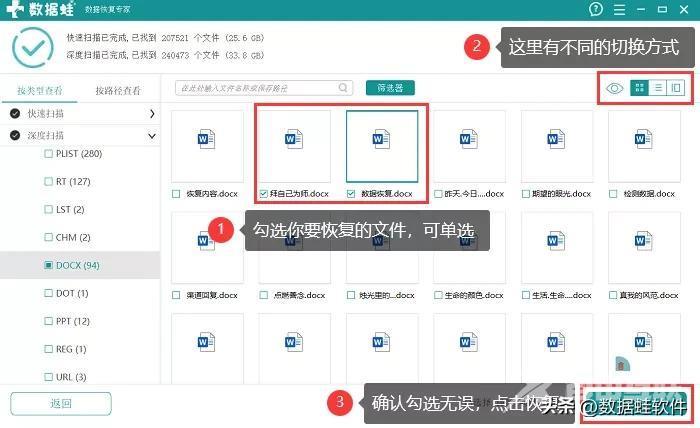Check the LST (2) checkbox
700x428 pixels.
coord(49,209)
